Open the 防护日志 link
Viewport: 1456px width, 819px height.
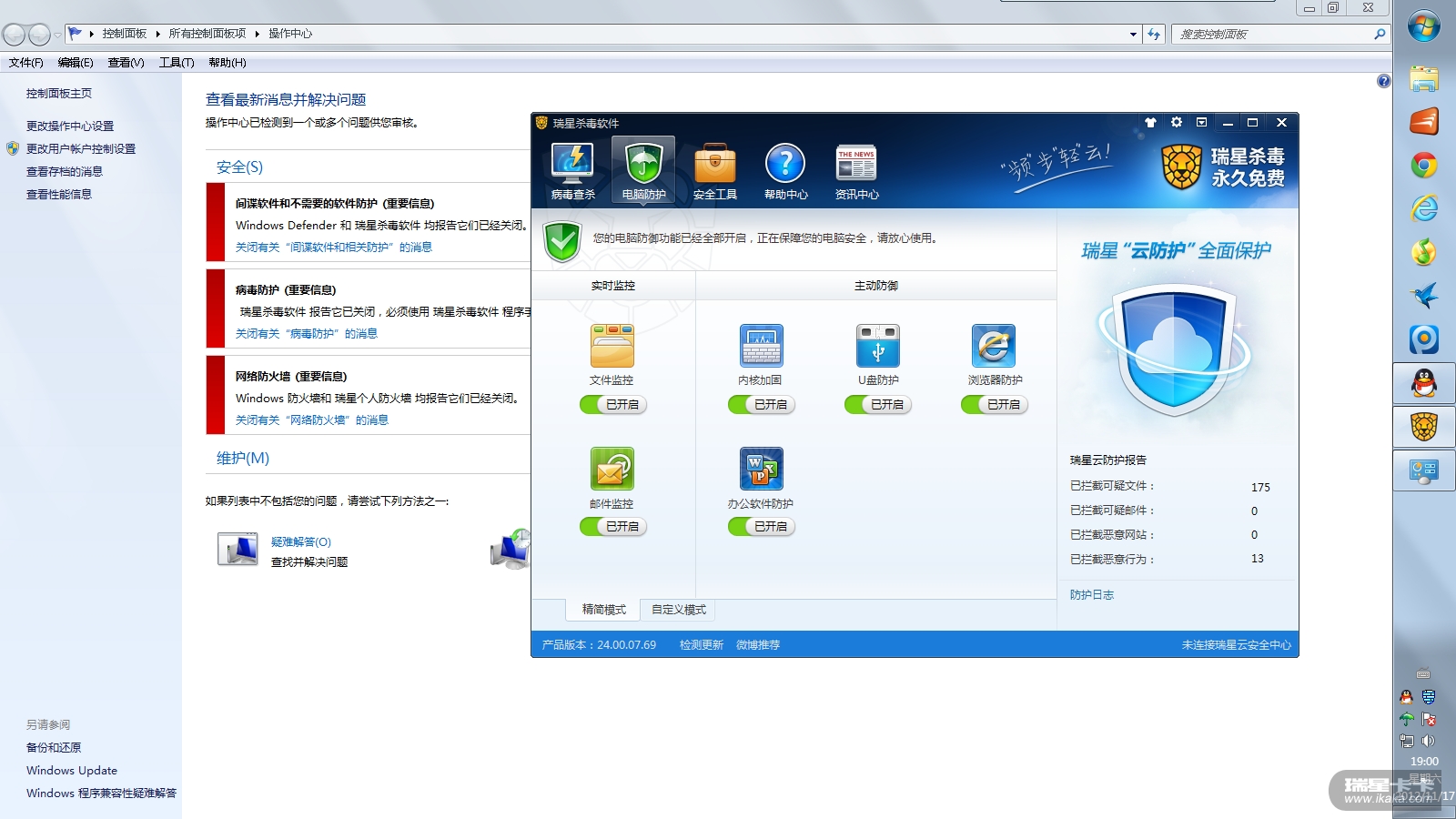(1092, 594)
